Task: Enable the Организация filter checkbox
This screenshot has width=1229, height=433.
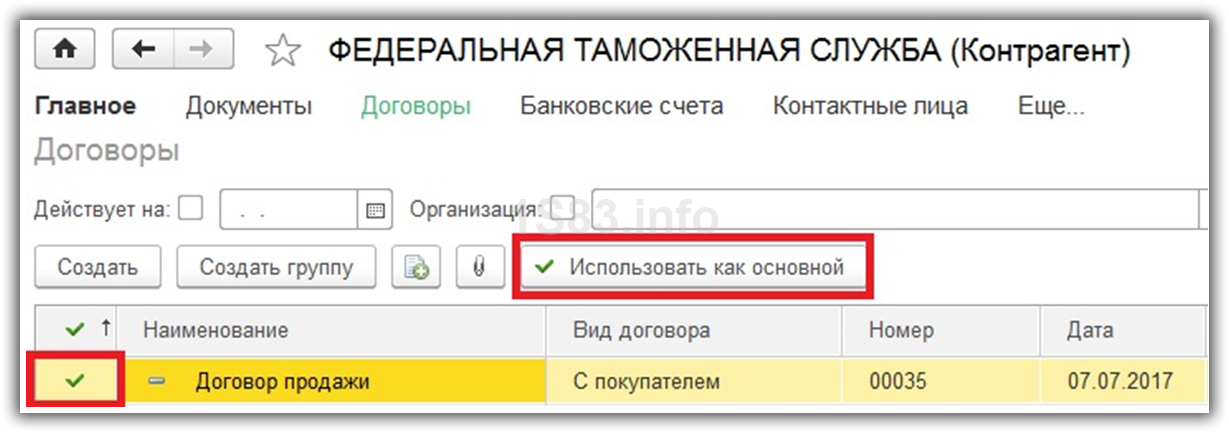Action: [563, 208]
